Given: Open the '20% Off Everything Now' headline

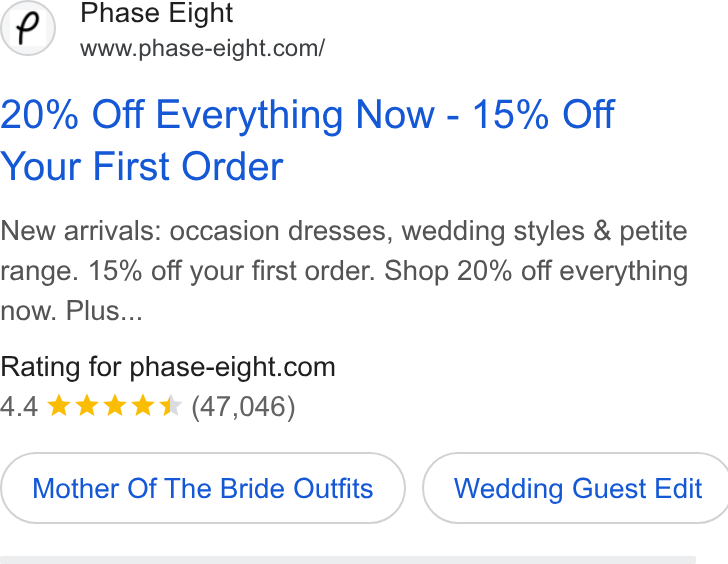Looking at the screenshot, I should point(217,114).
